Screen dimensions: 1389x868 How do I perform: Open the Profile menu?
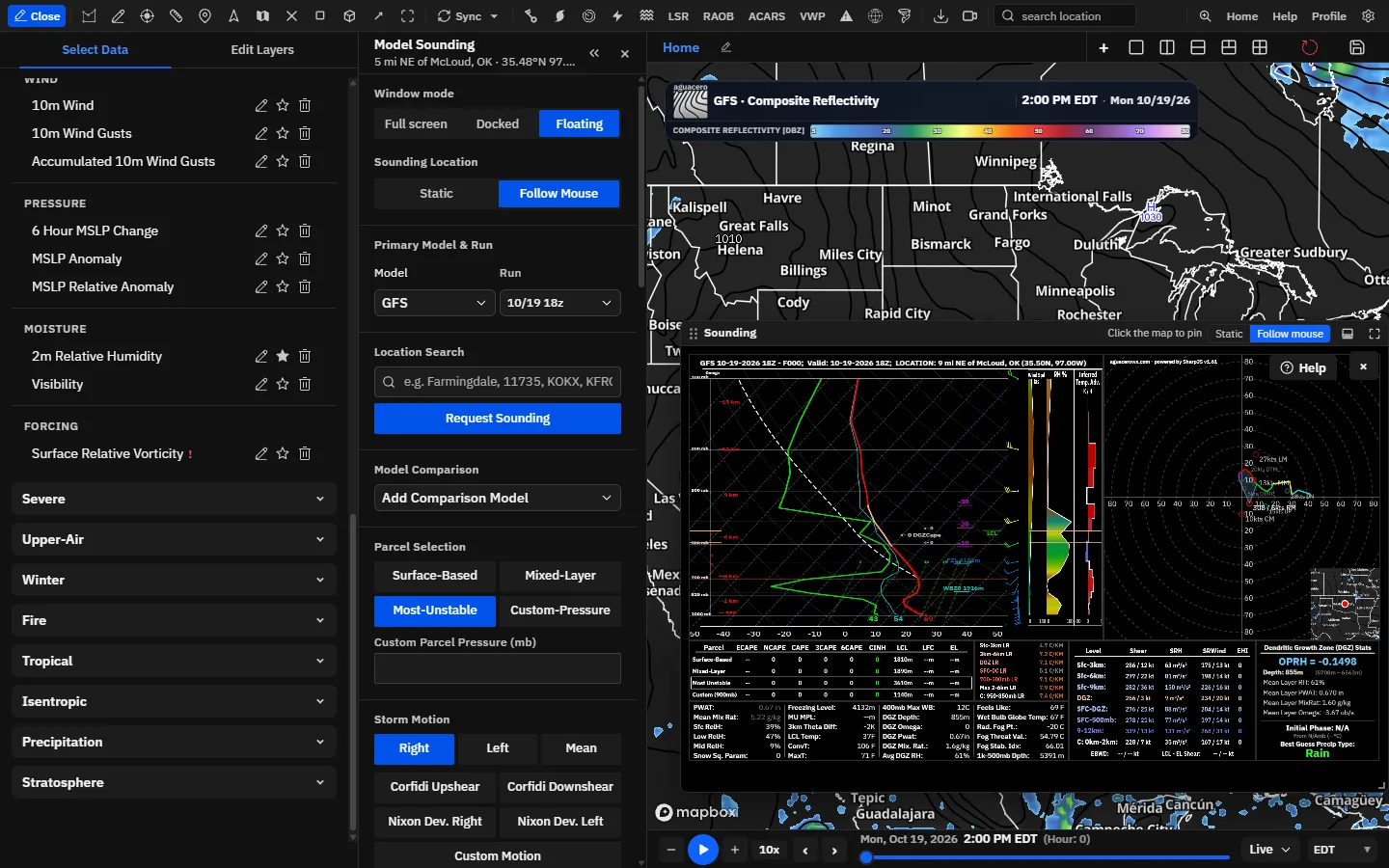pyautogui.click(x=1329, y=16)
